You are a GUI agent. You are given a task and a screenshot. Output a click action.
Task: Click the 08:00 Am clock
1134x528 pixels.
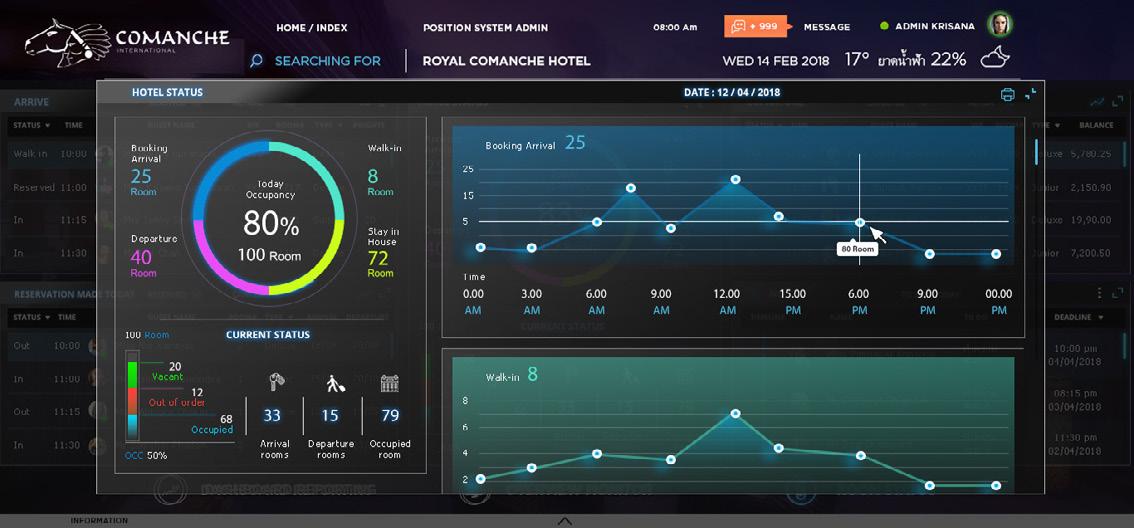(675, 27)
